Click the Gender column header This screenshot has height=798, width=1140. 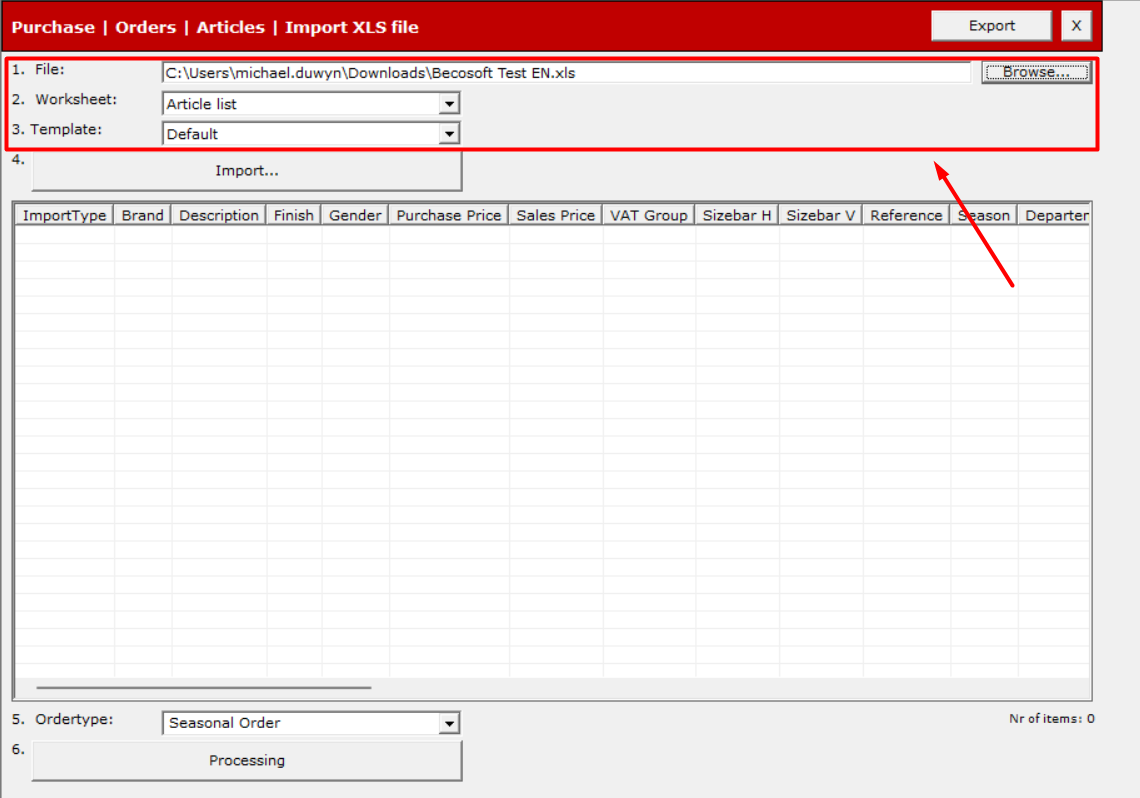(x=355, y=215)
